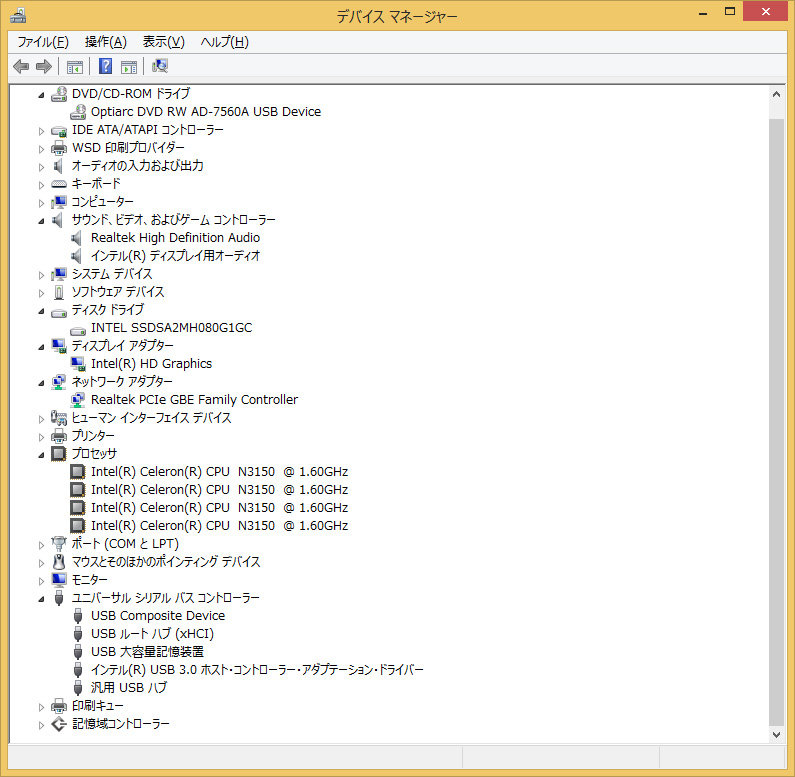Select インテル(R) USB 3.0 ホスト・コントローラー entry

pyautogui.click(x=257, y=669)
